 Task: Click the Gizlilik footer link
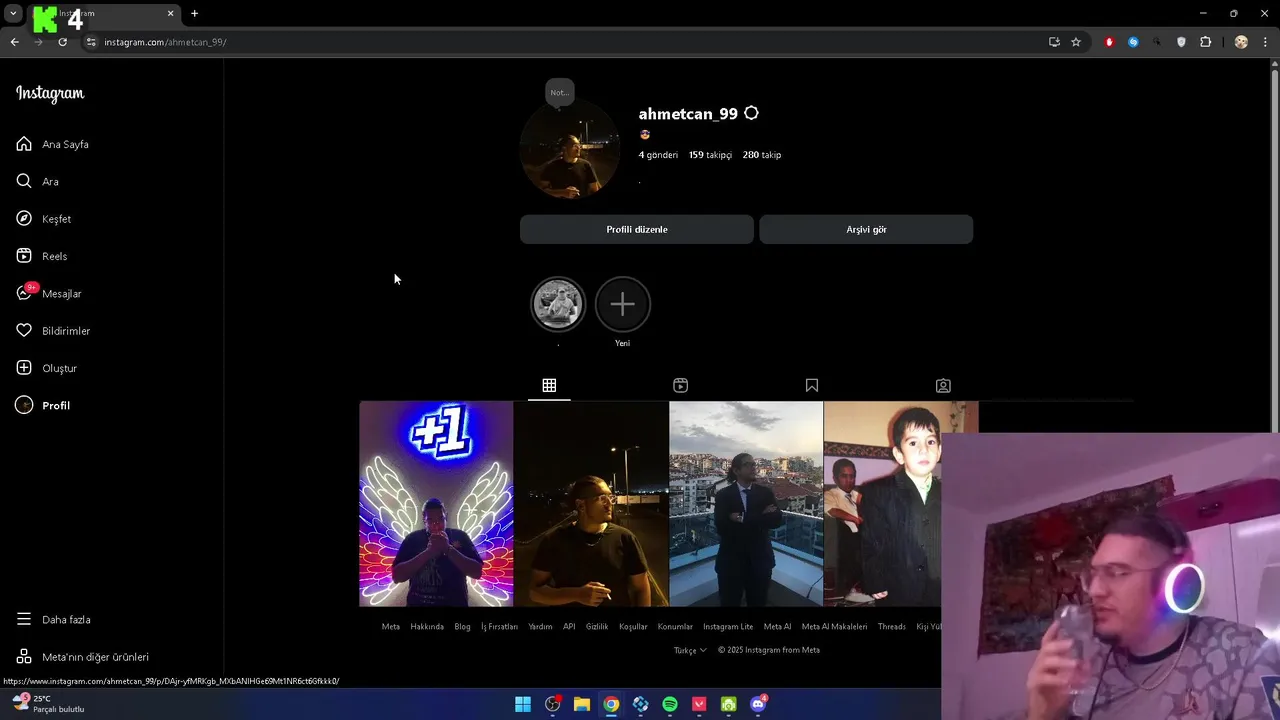point(597,627)
